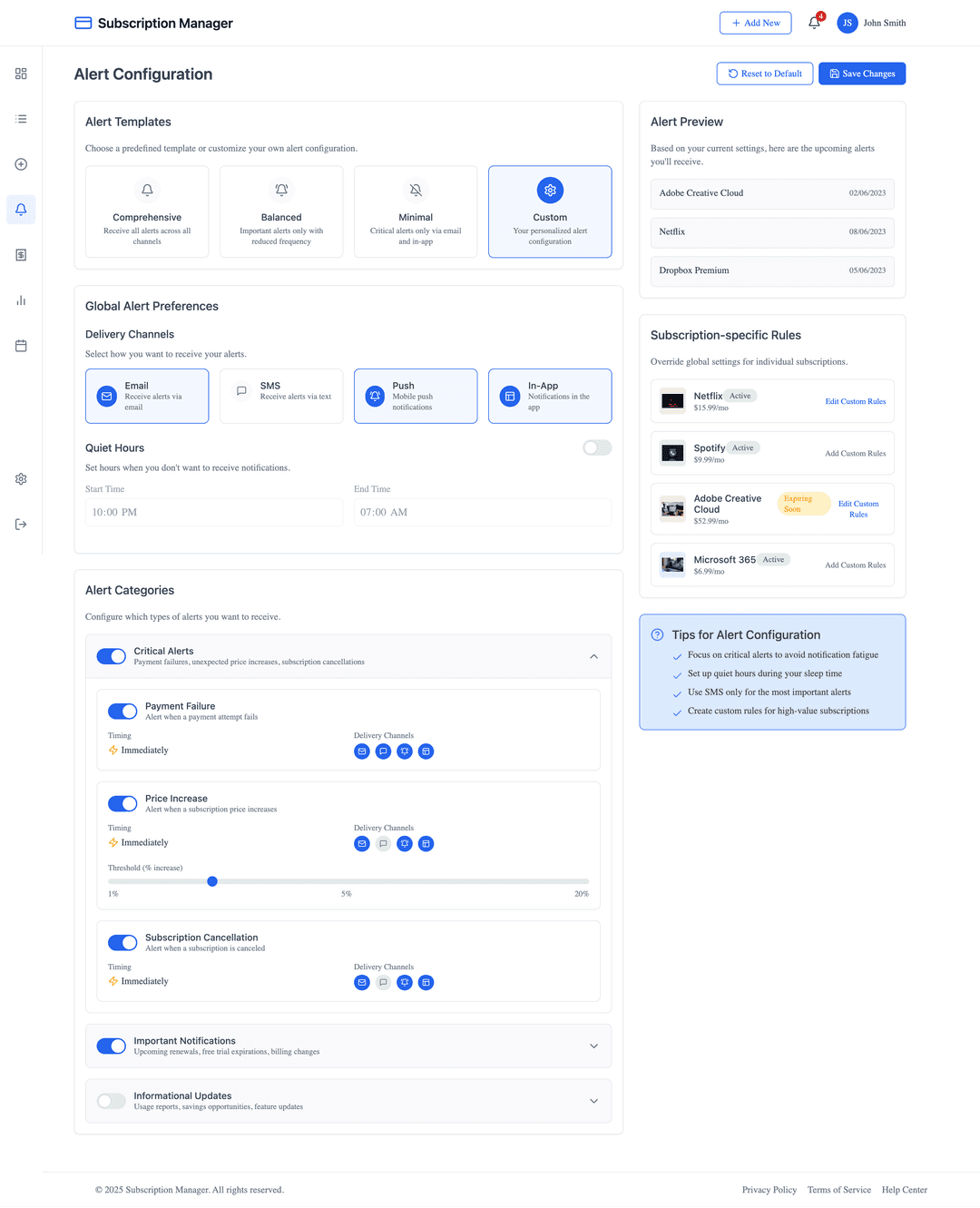Select the Balanced alert template
Screen dimensions: 980x1208
point(281,211)
